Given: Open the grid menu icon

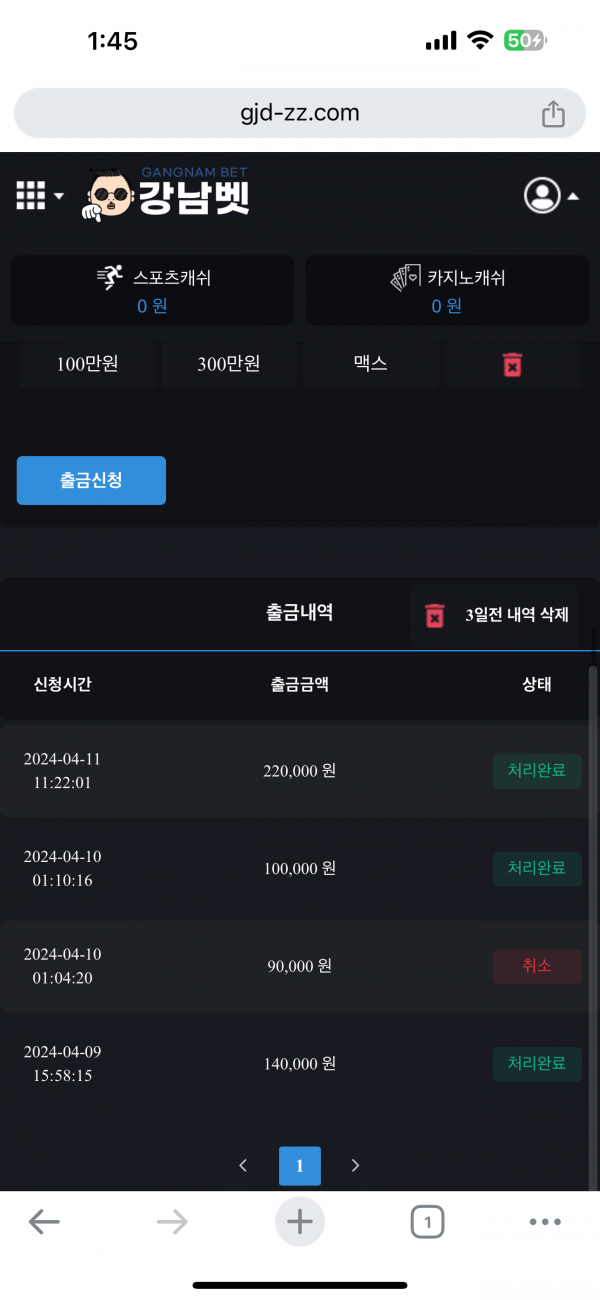Looking at the screenshot, I should coord(31,195).
